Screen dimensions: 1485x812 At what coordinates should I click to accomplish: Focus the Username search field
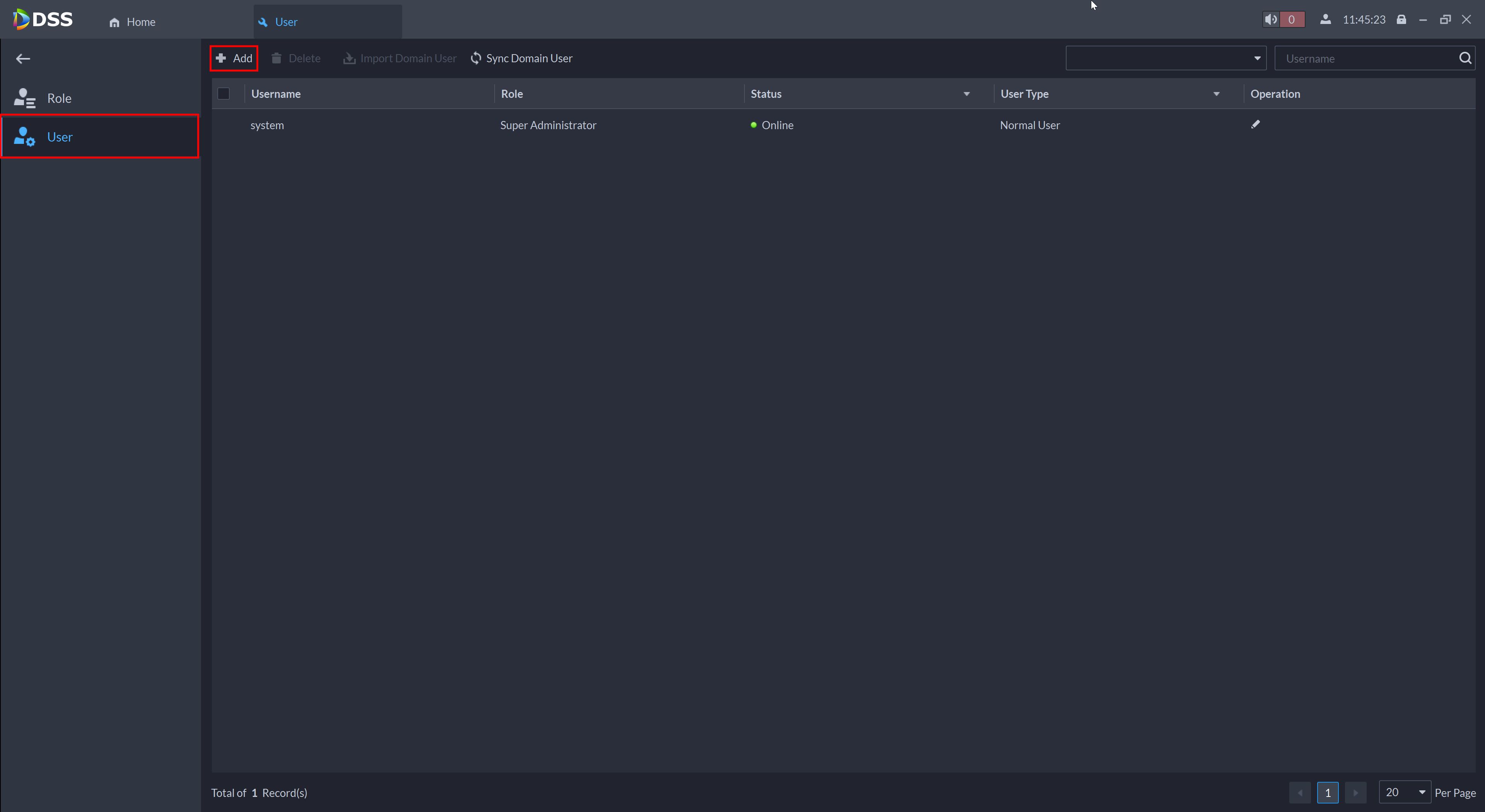(x=1366, y=59)
